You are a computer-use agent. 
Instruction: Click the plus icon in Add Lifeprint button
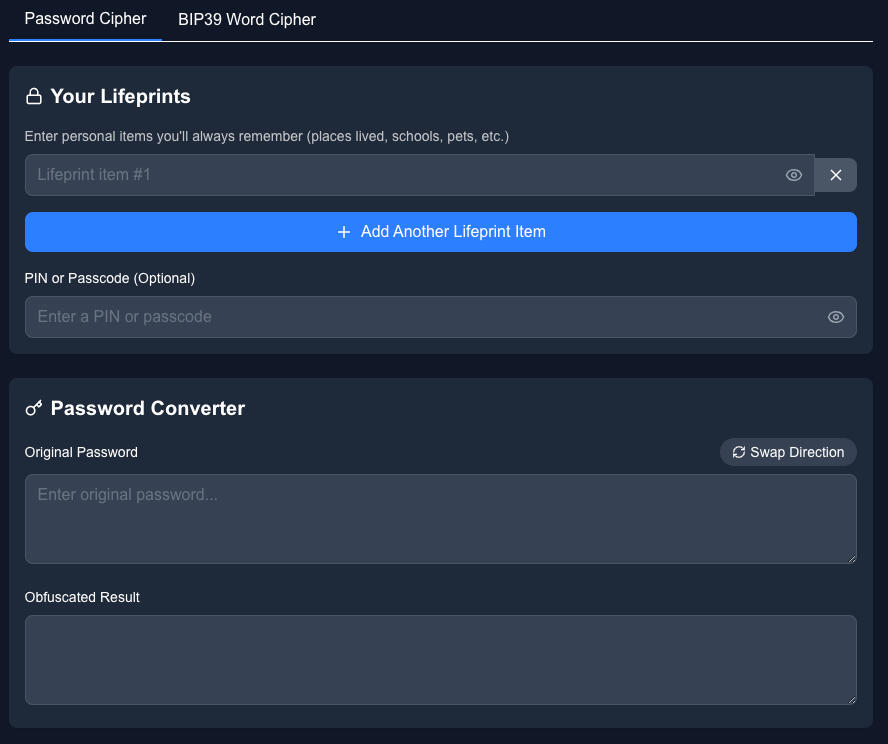tap(344, 232)
